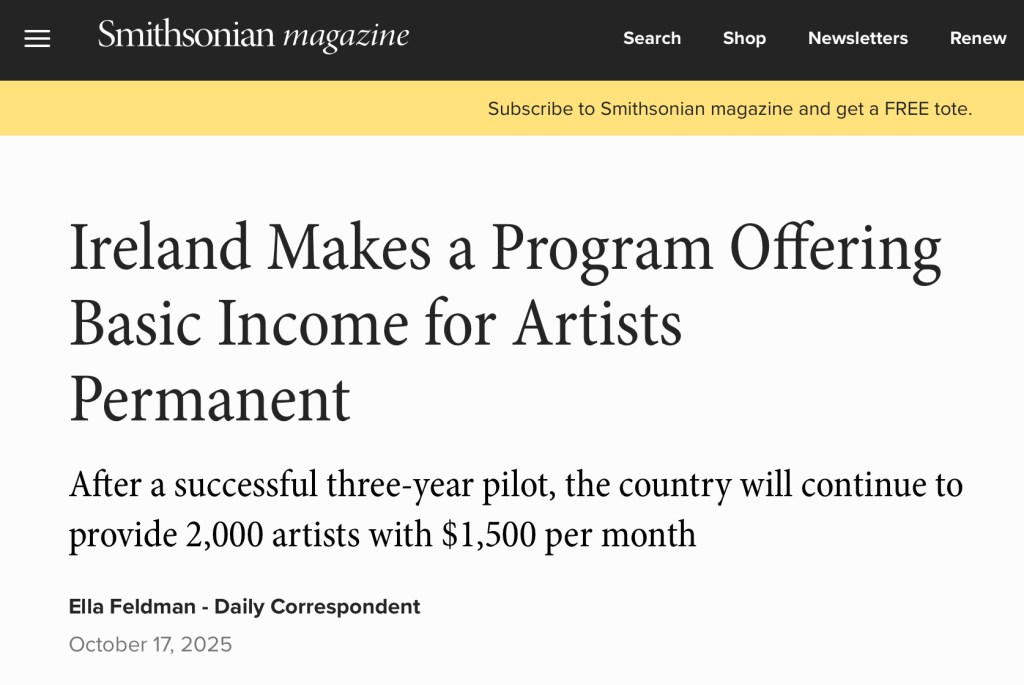Open the Newsletters page

(858, 39)
